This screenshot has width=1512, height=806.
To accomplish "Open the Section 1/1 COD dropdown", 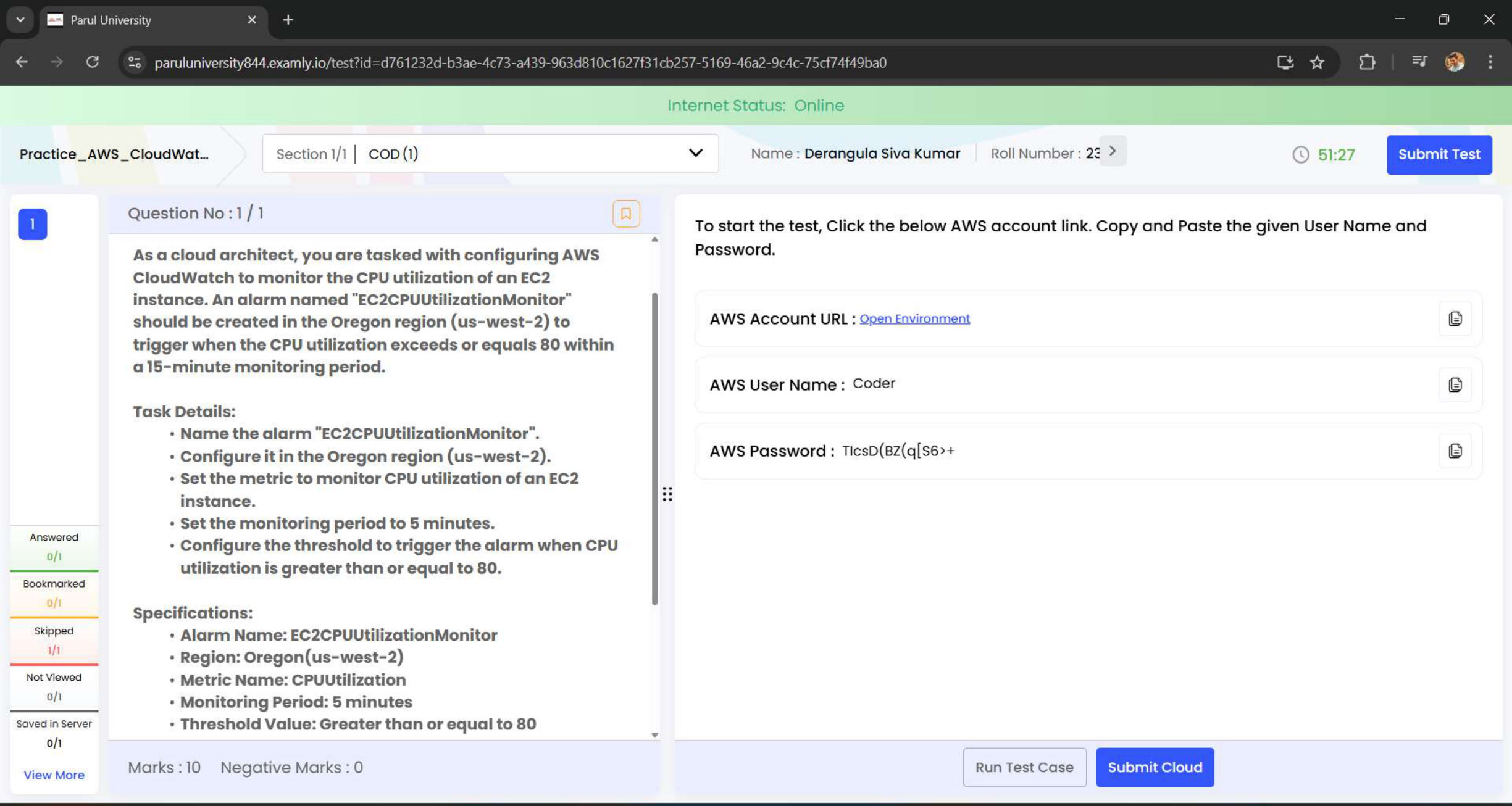I will 490,154.
